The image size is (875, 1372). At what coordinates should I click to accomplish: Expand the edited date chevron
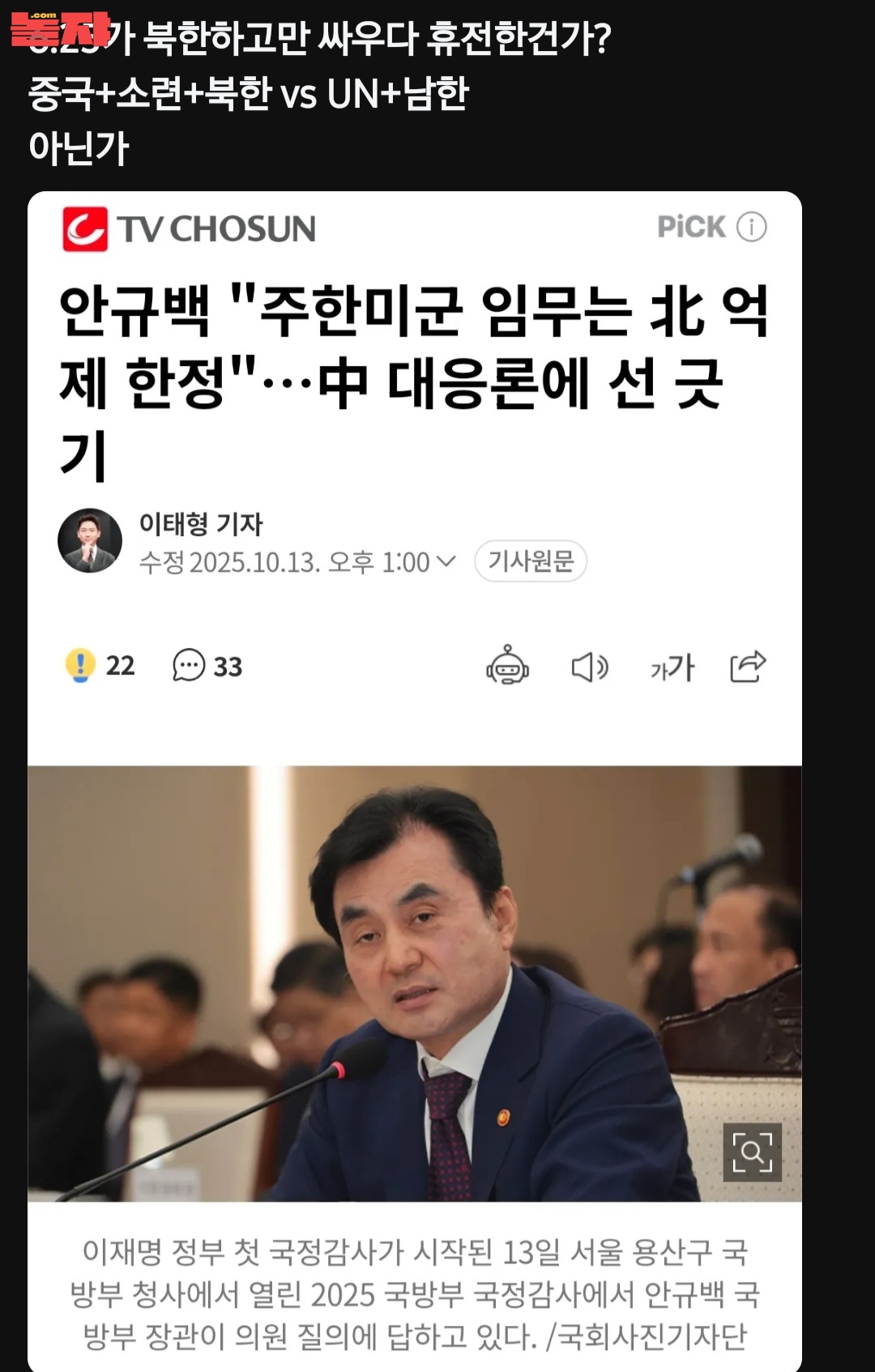tap(446, 560)
